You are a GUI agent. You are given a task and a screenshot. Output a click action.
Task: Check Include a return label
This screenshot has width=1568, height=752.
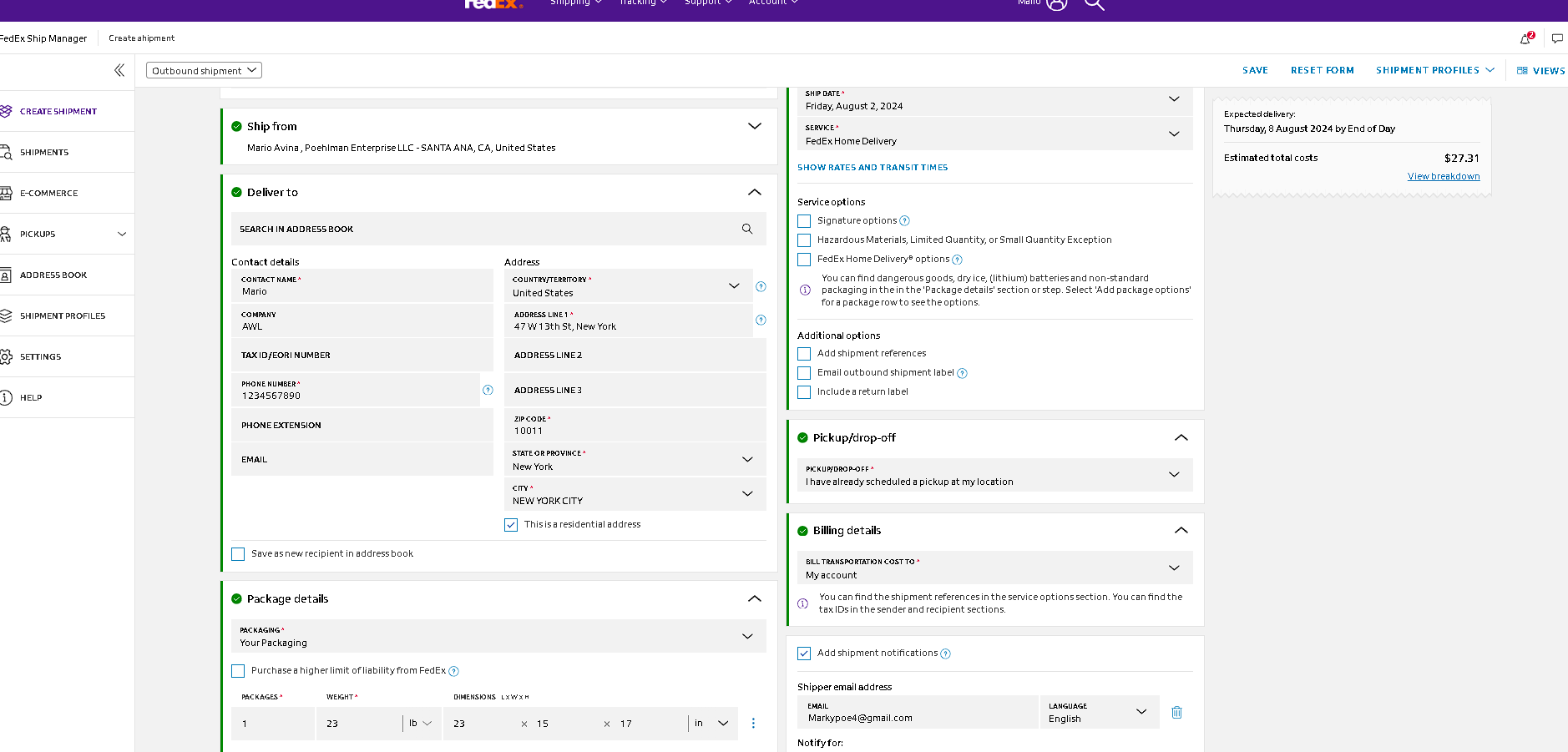(x=804, y=392)
